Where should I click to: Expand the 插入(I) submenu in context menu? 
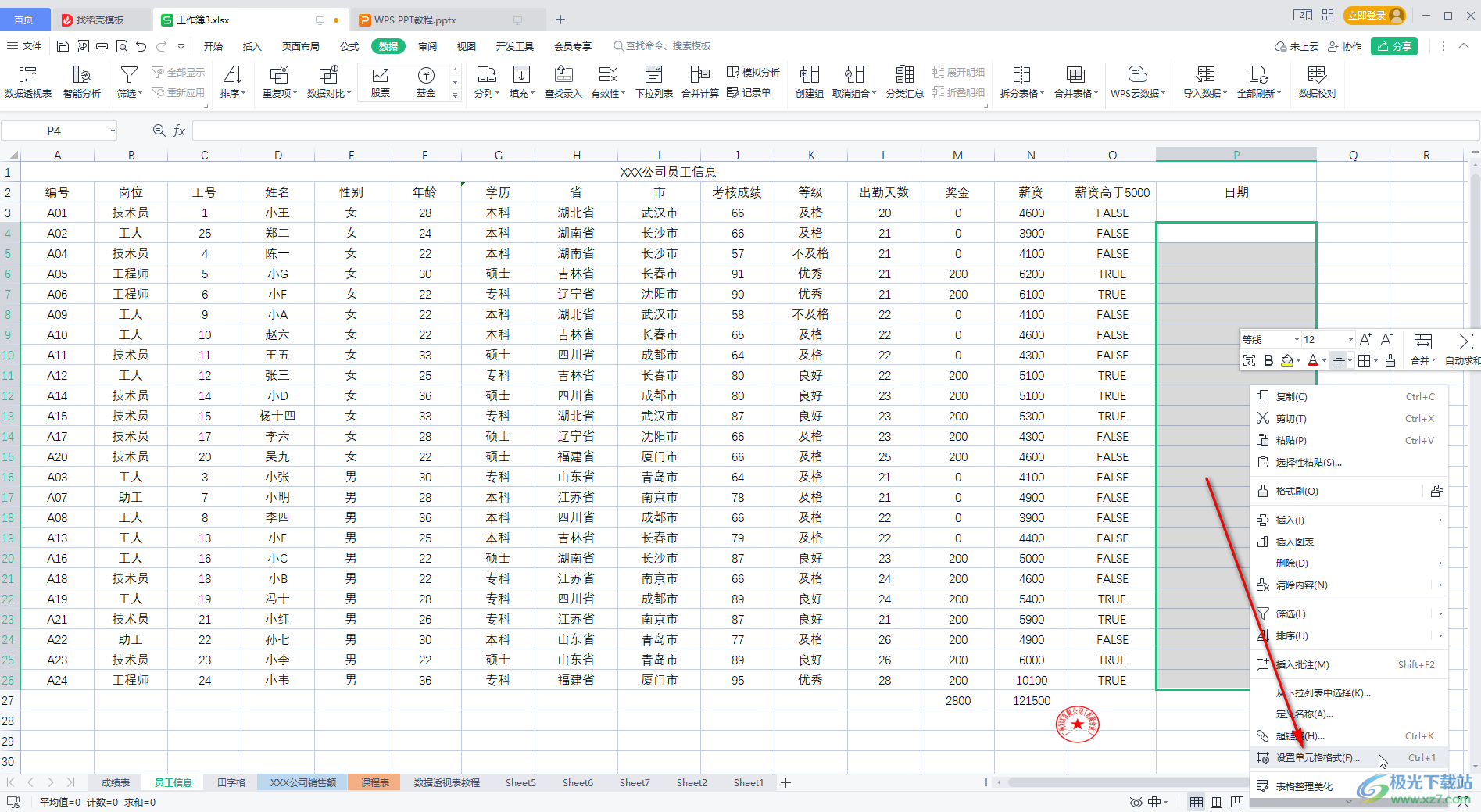click(1440, 520)
